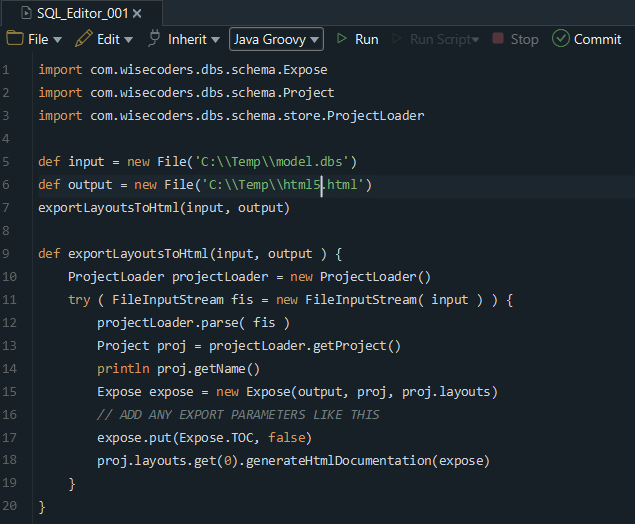The width and height of the screenshot is (635, 524).
Task: Click the Stop button label
Action: pyautogui.click(x=524, y=39)
